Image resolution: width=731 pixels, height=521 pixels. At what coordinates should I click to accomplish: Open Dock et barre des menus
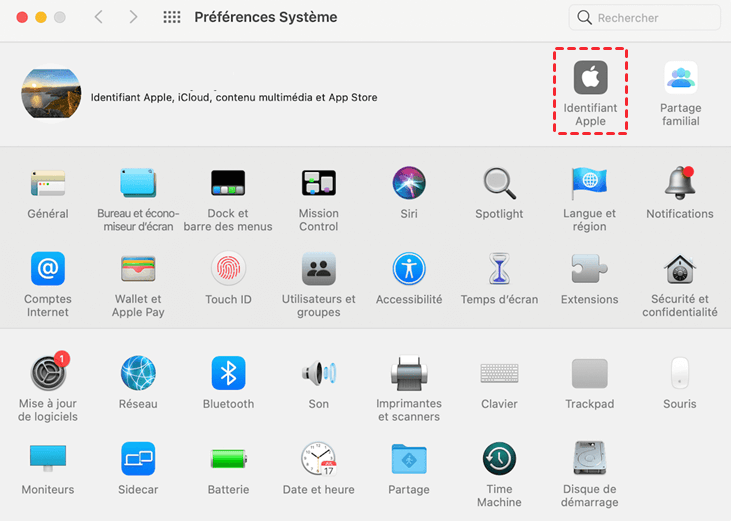[x=228, y=183]
